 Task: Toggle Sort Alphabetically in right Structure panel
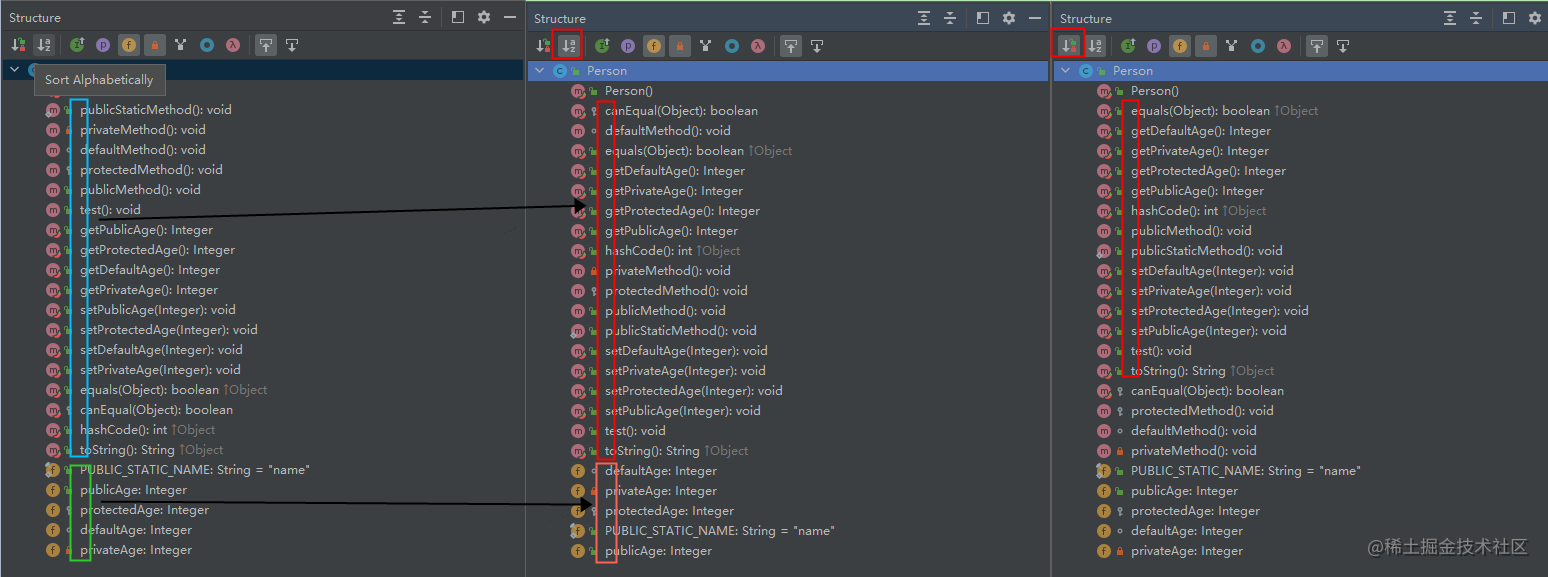tap(1095, 45)
